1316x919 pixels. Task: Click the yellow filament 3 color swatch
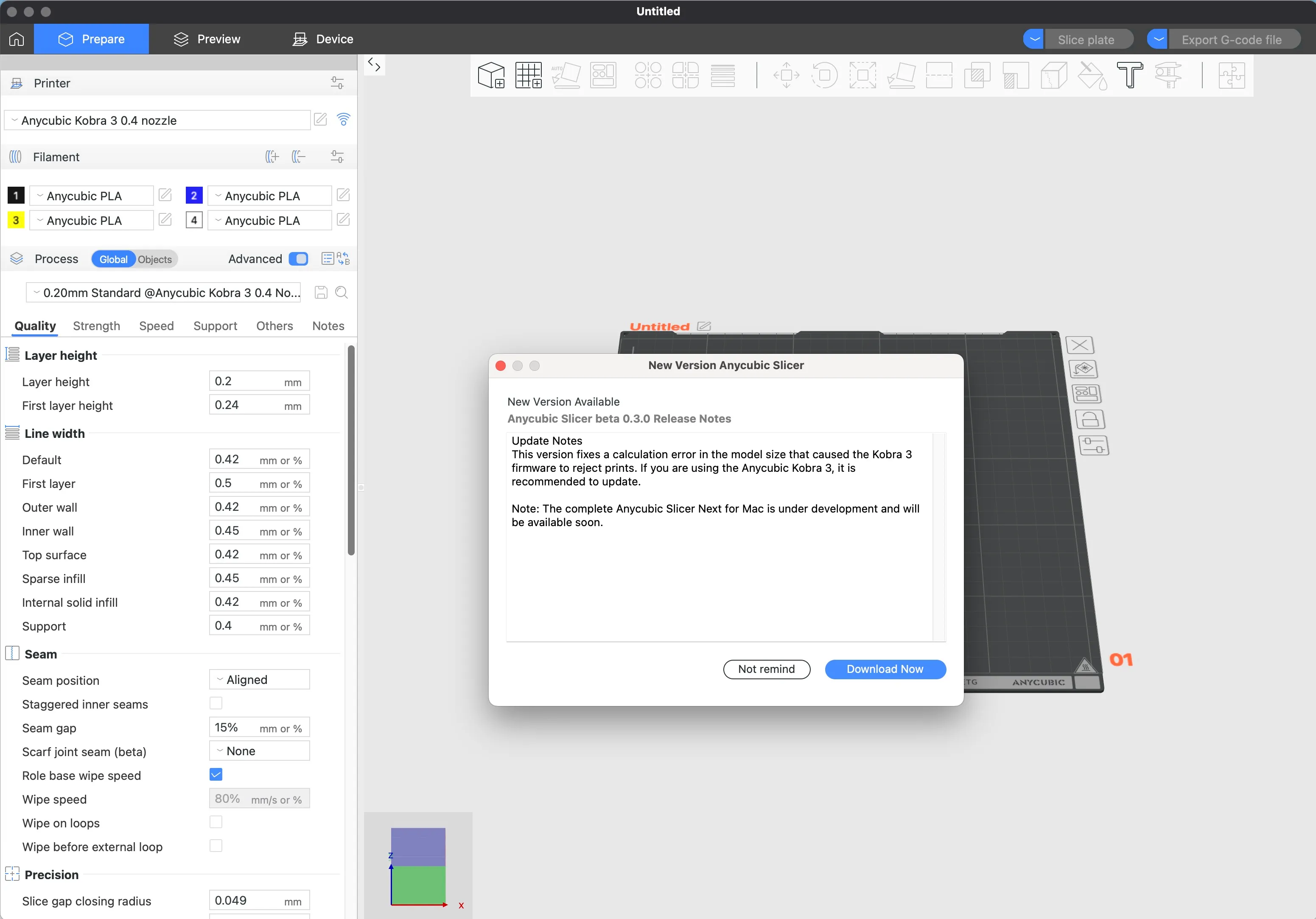pos(16,220)
